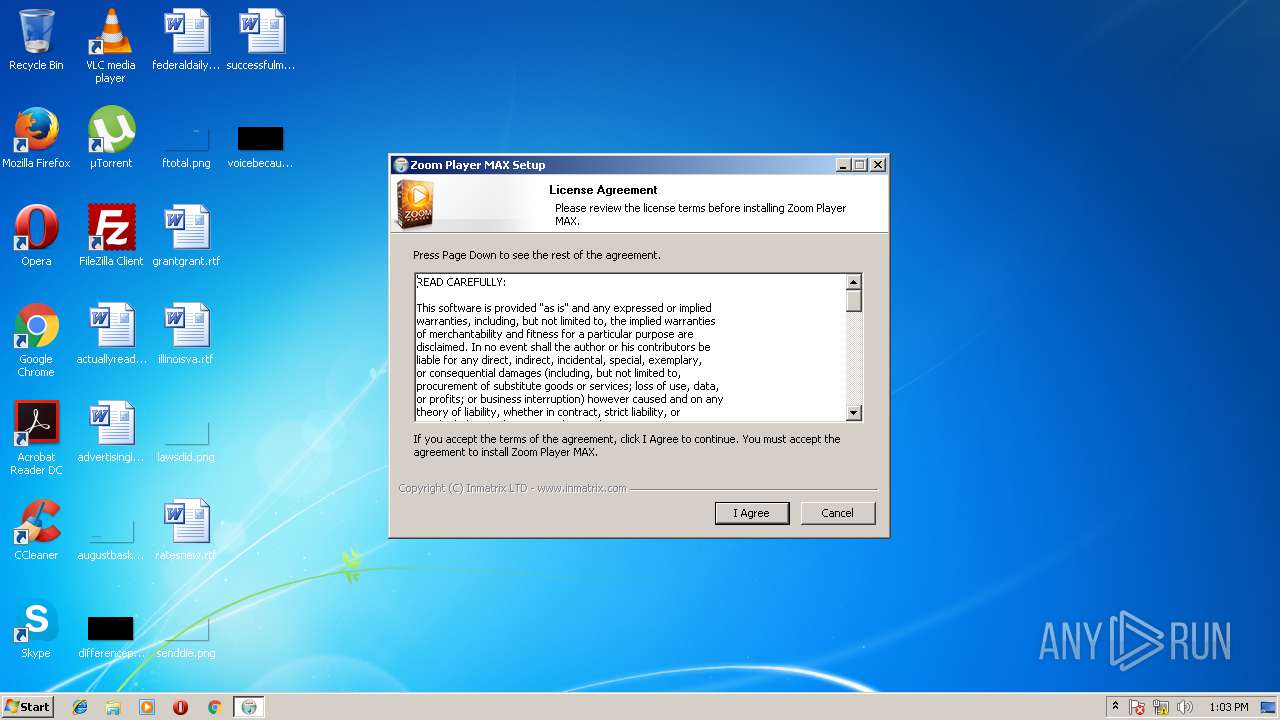Image resolution: width=1280 pixels, height=720 pixels.
Task: Select the FileZilla Client shortcut
Action: (110, 236)
